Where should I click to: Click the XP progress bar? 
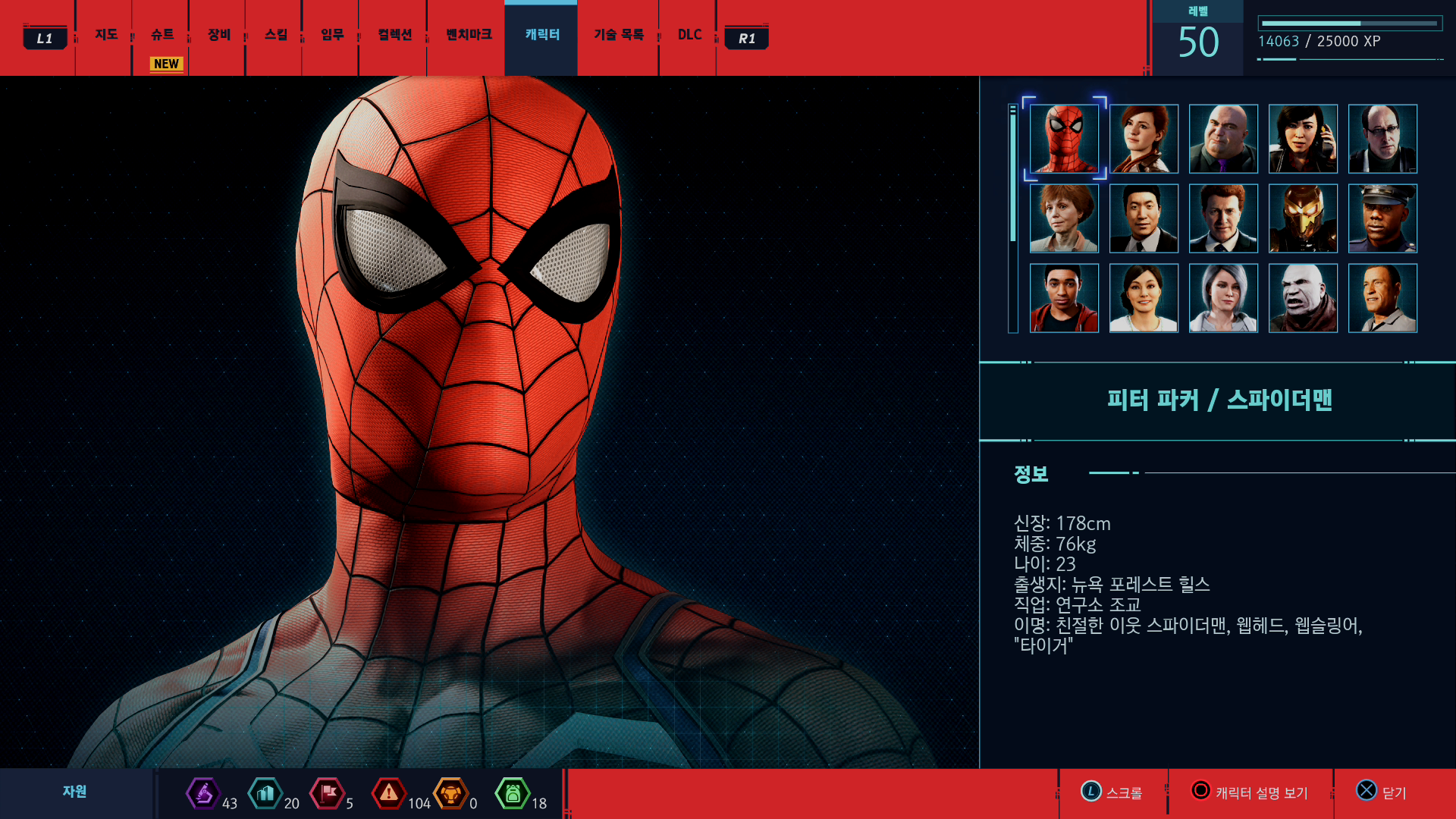click(x=1349, y=24)
